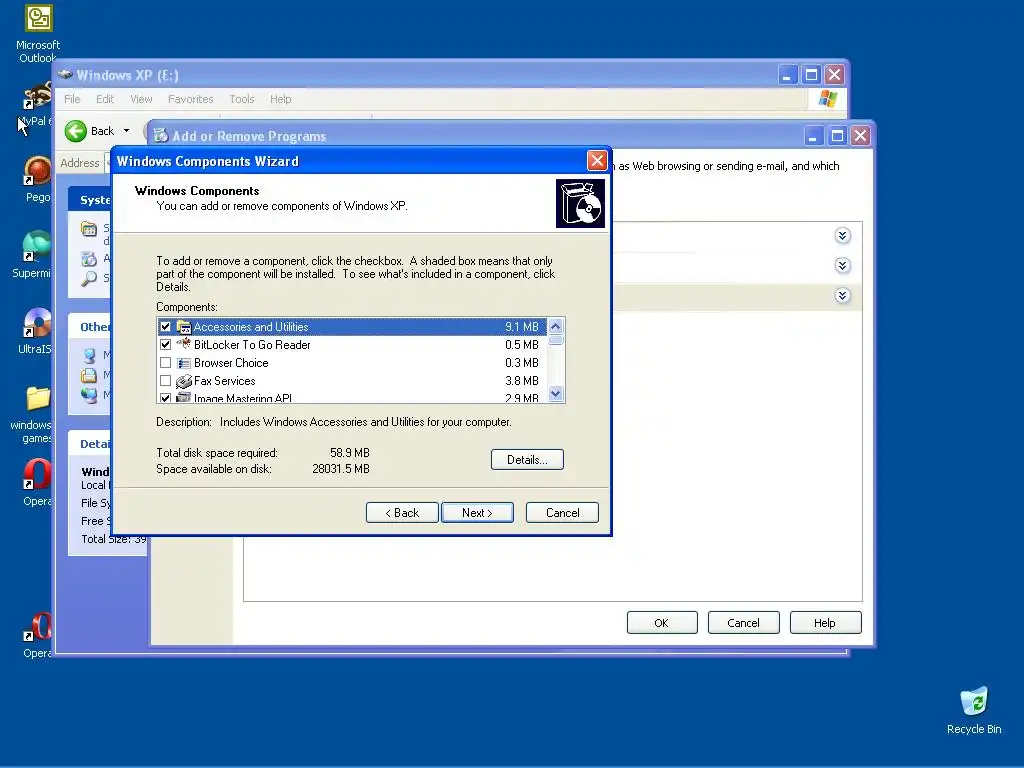This screenshot has width=1024, height=768.
Task: Click the components list scrollbar thumb
Action: coord(556,340)
